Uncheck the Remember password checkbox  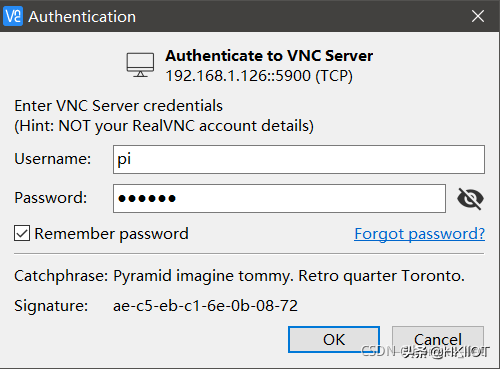22,233
